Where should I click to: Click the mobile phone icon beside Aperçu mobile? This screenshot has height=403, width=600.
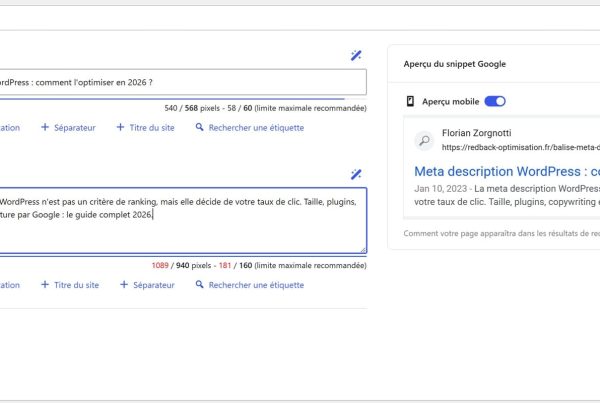click(410, 101)
